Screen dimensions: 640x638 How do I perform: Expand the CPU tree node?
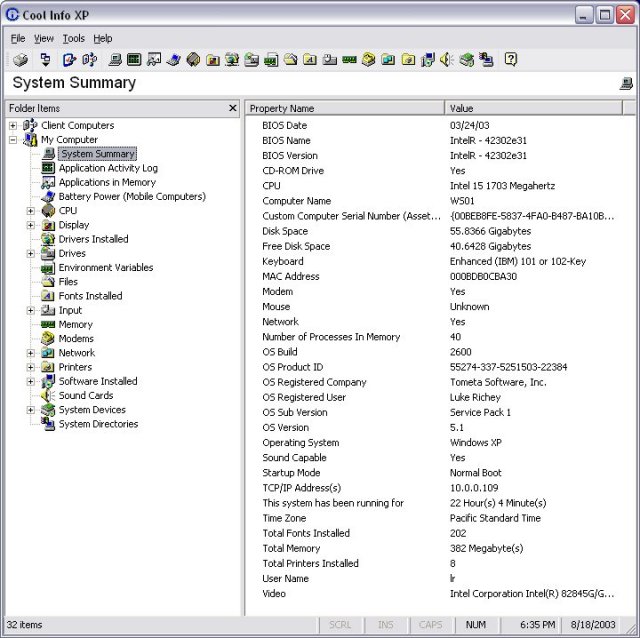31,211
